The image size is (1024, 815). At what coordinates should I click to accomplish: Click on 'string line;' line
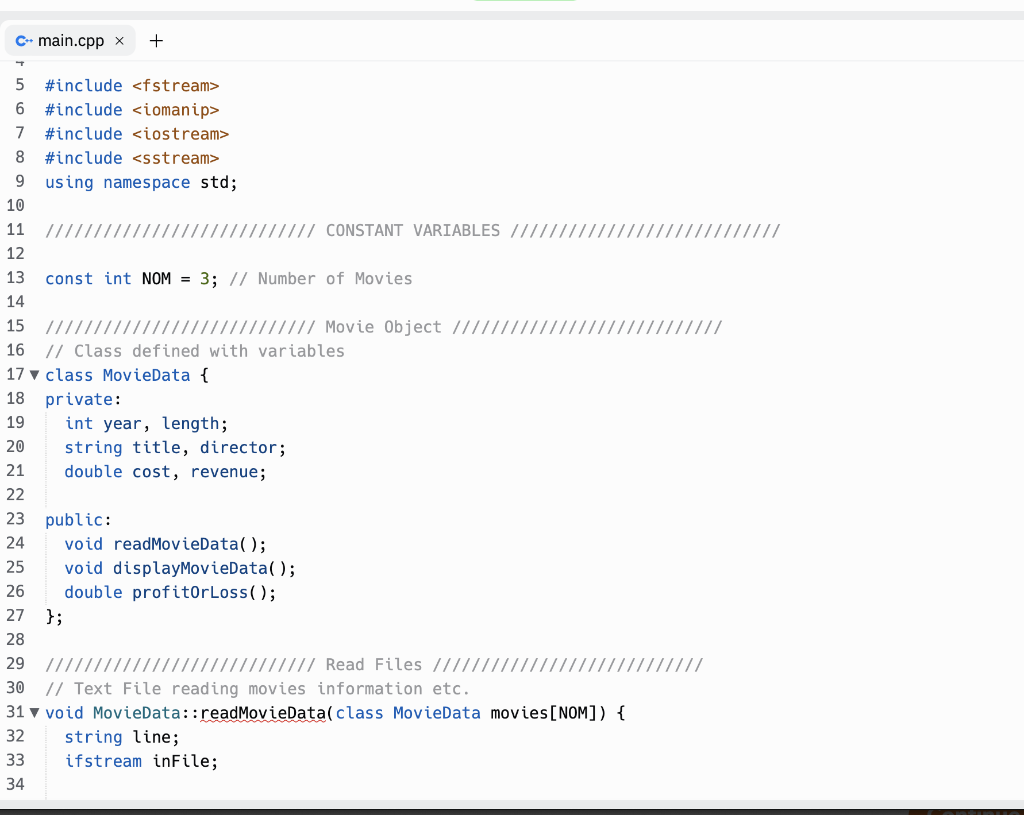[x=122, y=737]
